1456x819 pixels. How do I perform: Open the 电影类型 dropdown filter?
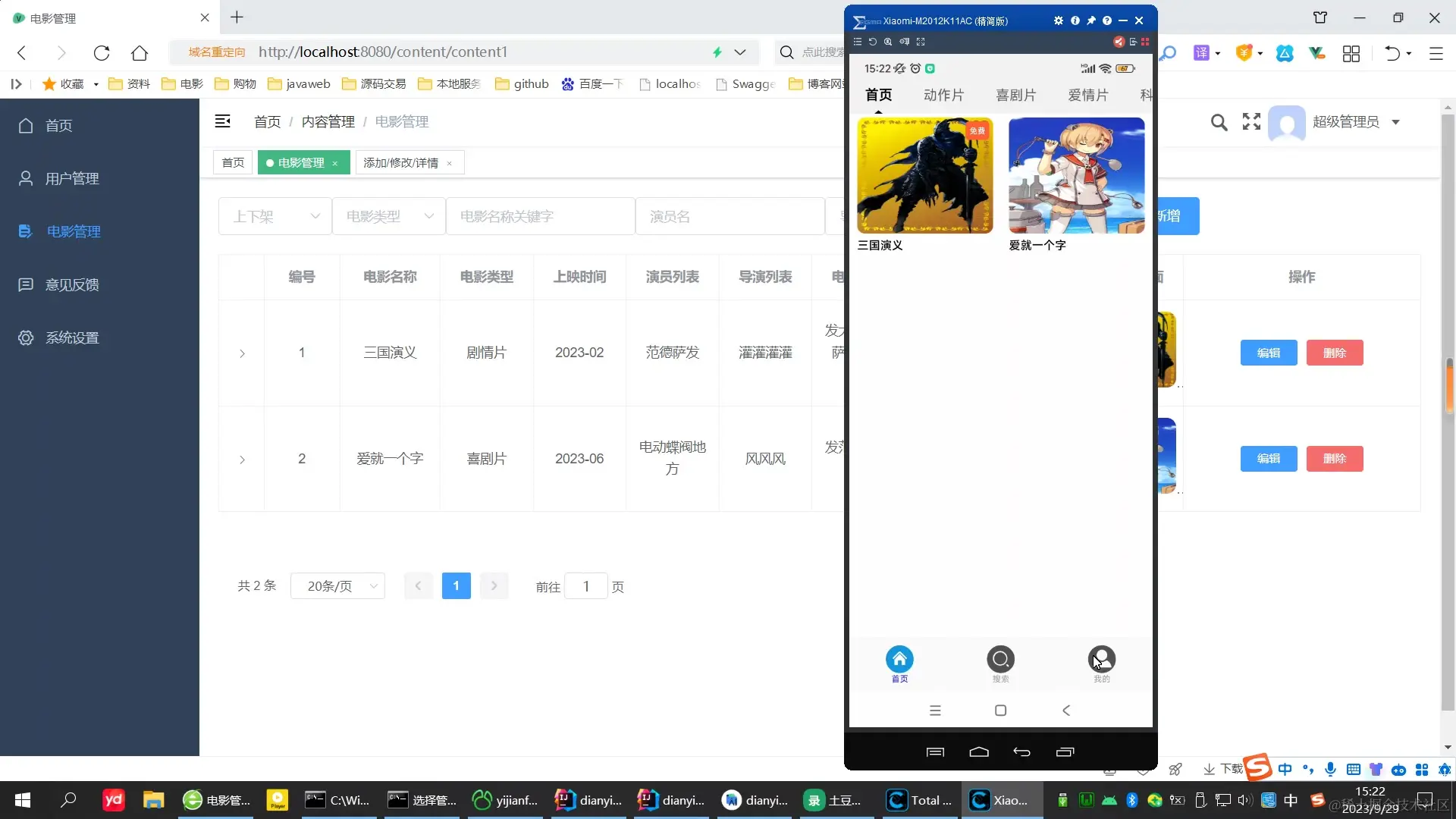pos(388,217)
